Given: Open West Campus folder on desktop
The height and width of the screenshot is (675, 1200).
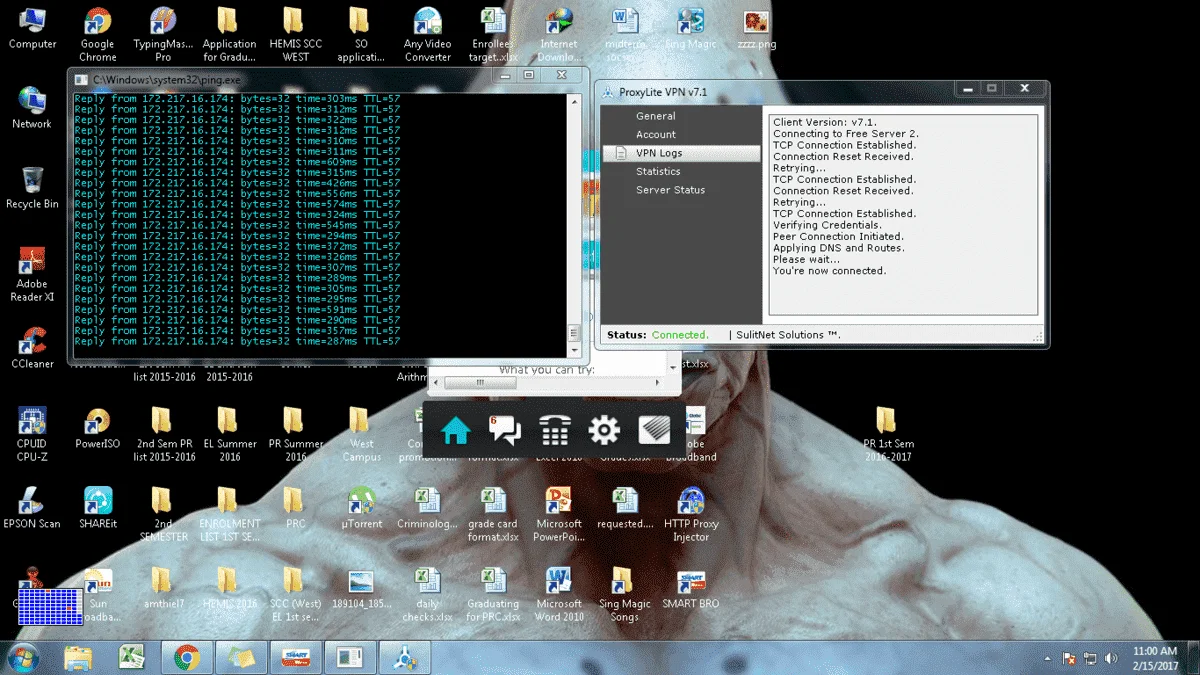Looking at the screenshot, I should tap(361, 434).
